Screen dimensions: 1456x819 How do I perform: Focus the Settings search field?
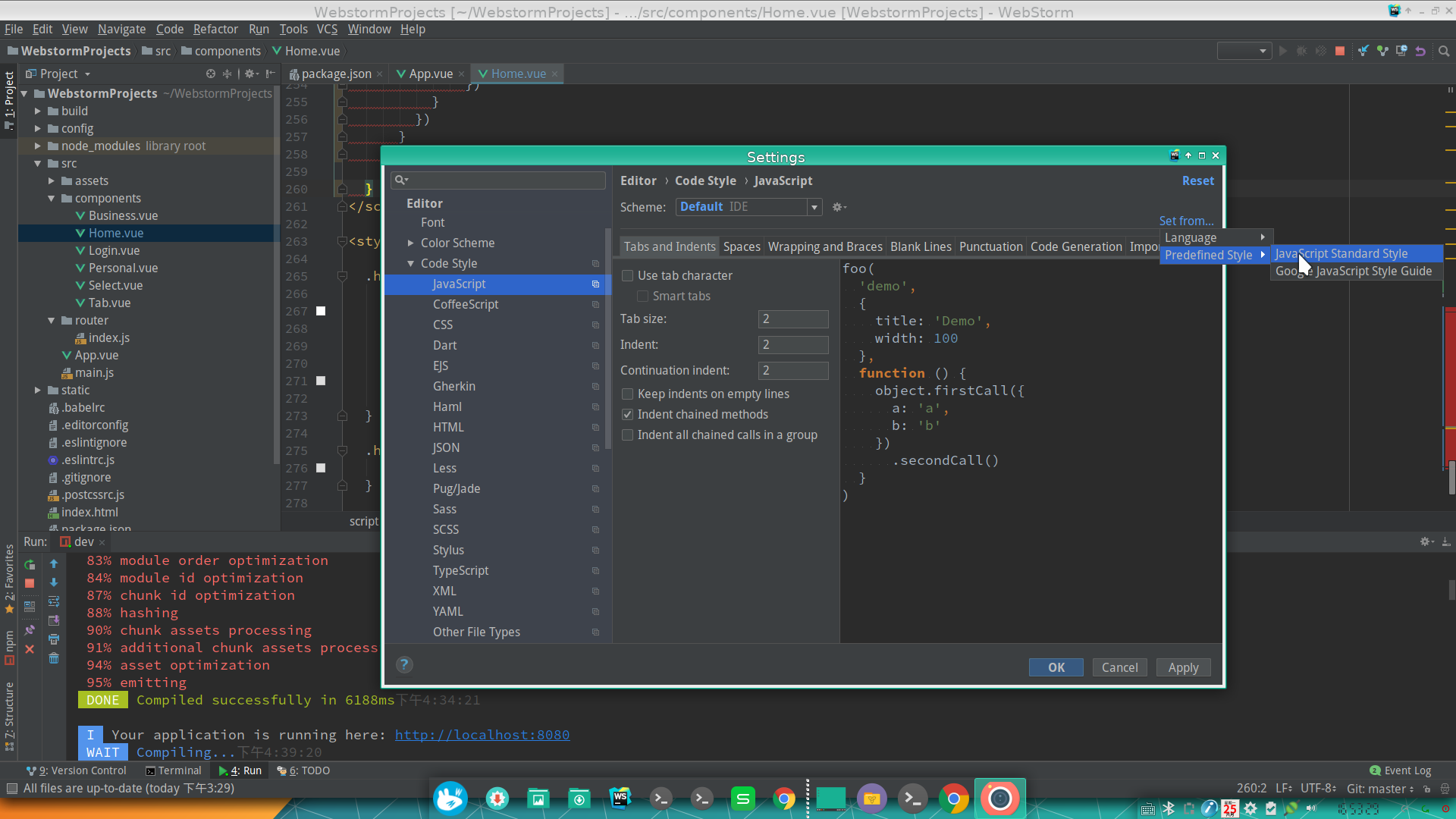[498, 180]
